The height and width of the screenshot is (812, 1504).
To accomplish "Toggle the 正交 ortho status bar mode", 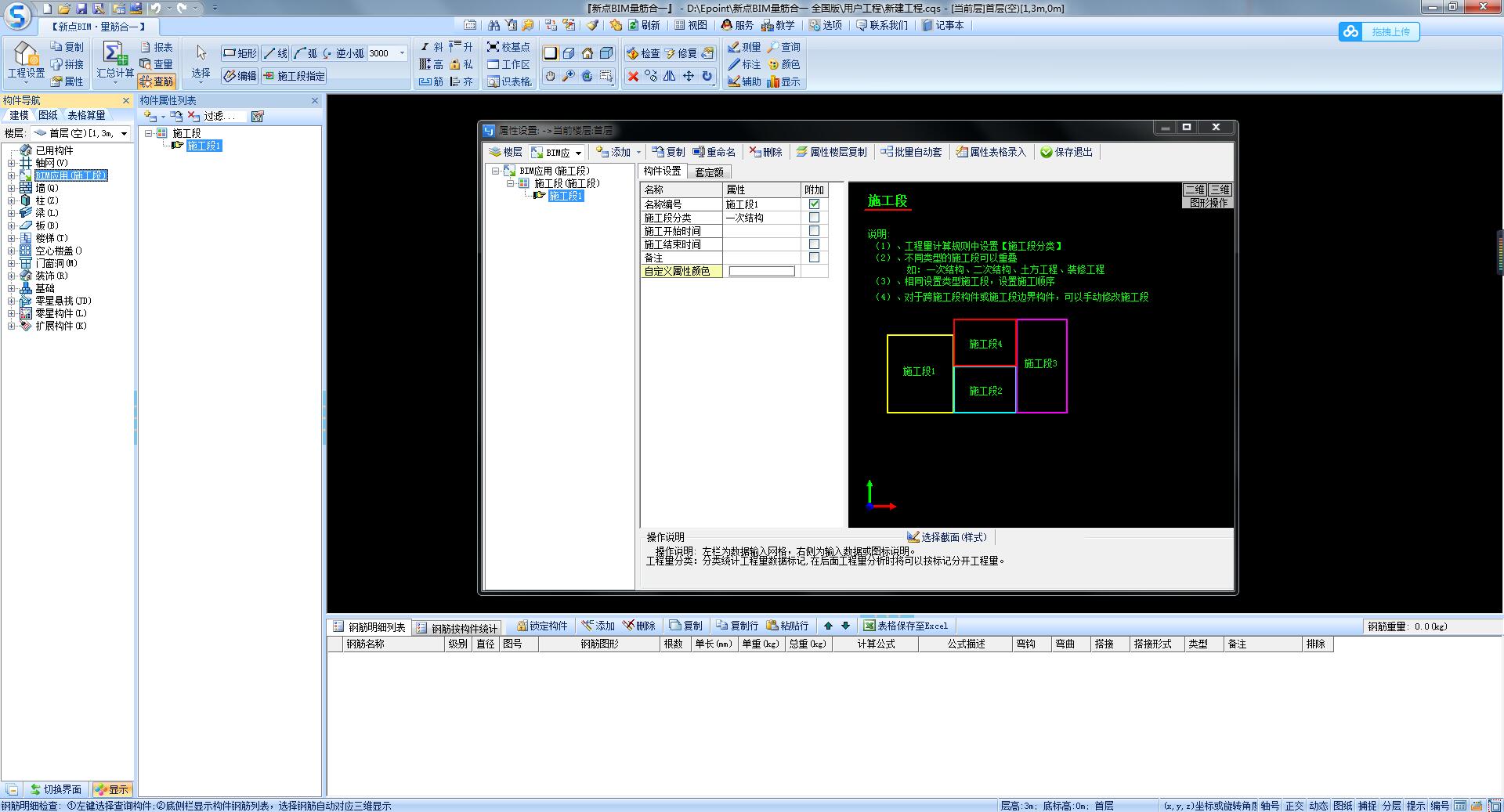I will point(1295,806).
